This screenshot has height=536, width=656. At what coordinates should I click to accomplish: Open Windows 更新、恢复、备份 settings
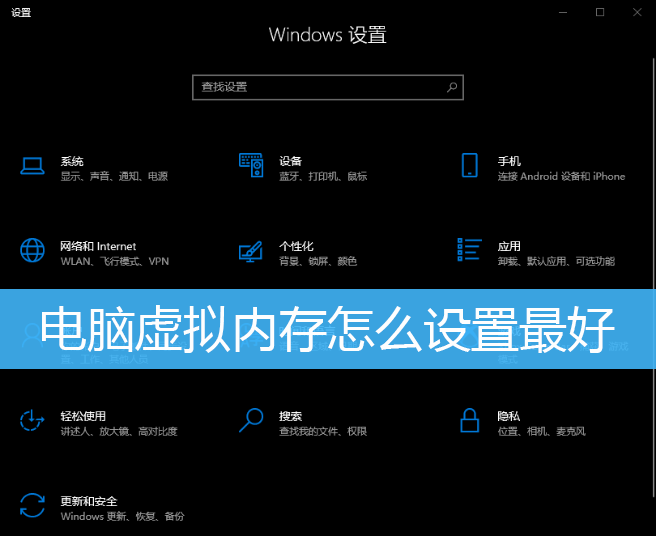[122, 516]
